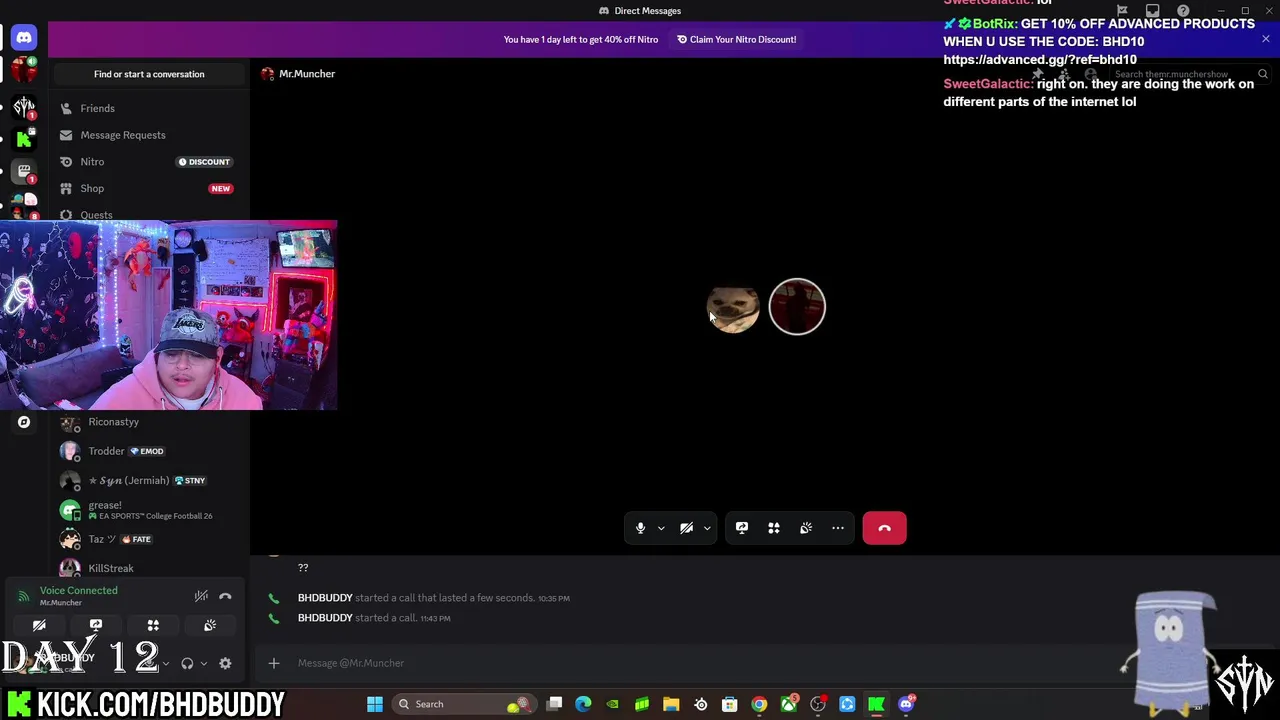Image resolution: width=1280 pixels, height=720 pixels.
Task: Click Claim Your Nitro Discount button
Action: (737, 39)
